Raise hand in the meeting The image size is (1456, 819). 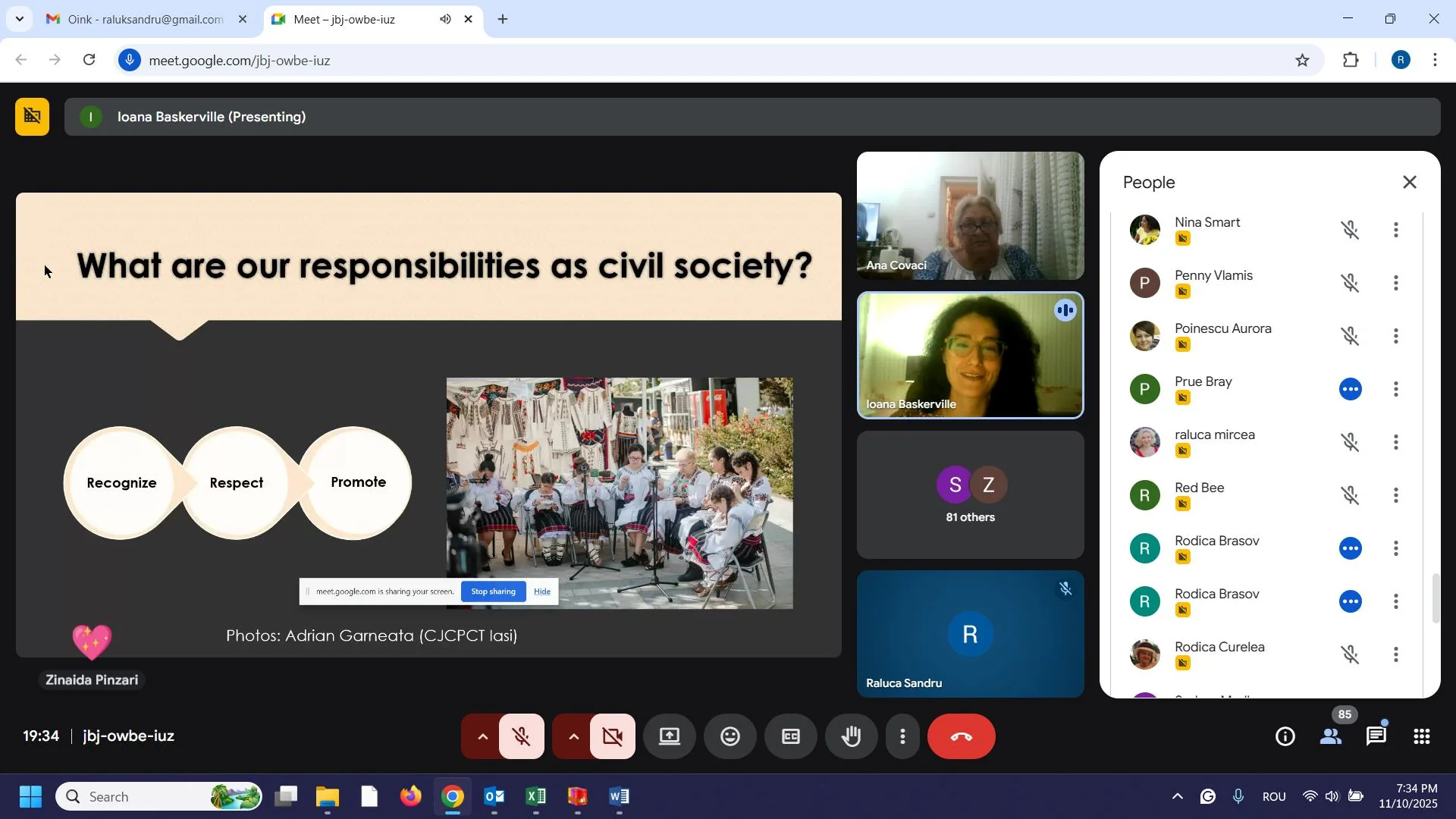tap(851, 737)
